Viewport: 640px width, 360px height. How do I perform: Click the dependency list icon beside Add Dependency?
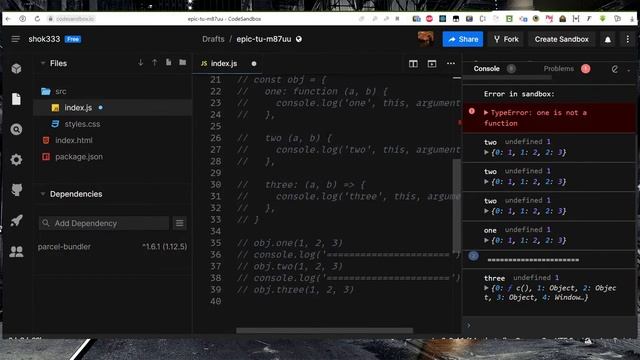pos(180,223)
